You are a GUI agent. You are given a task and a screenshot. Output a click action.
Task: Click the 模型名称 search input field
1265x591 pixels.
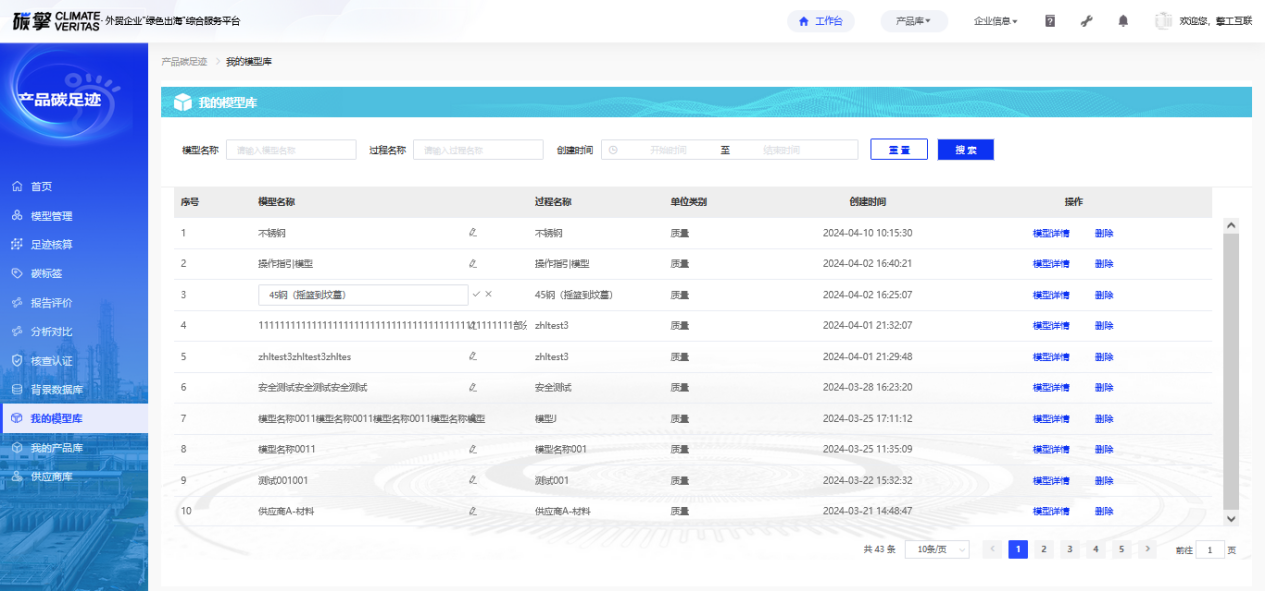pyautogui.click(x=291, y=150)
